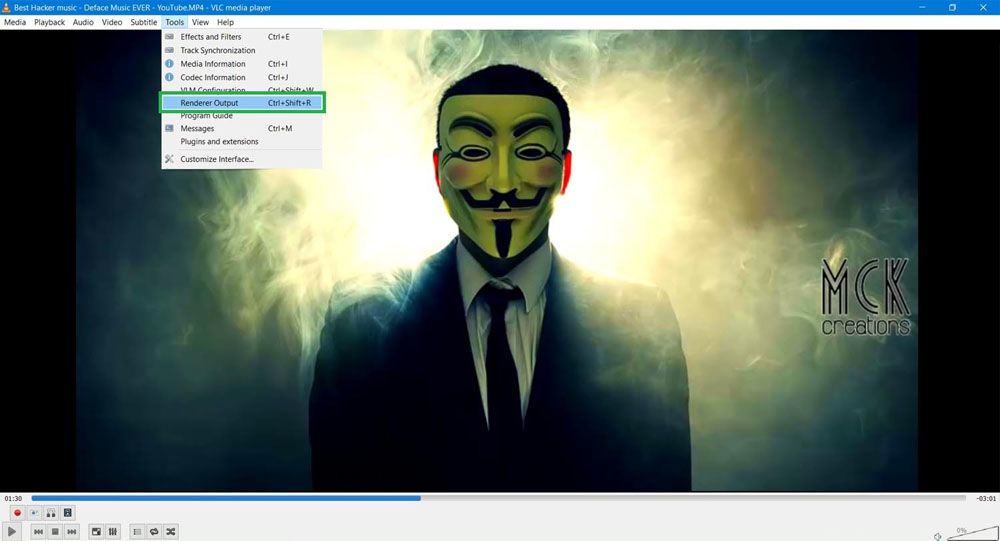Open the Help menu

click(225, 22)
